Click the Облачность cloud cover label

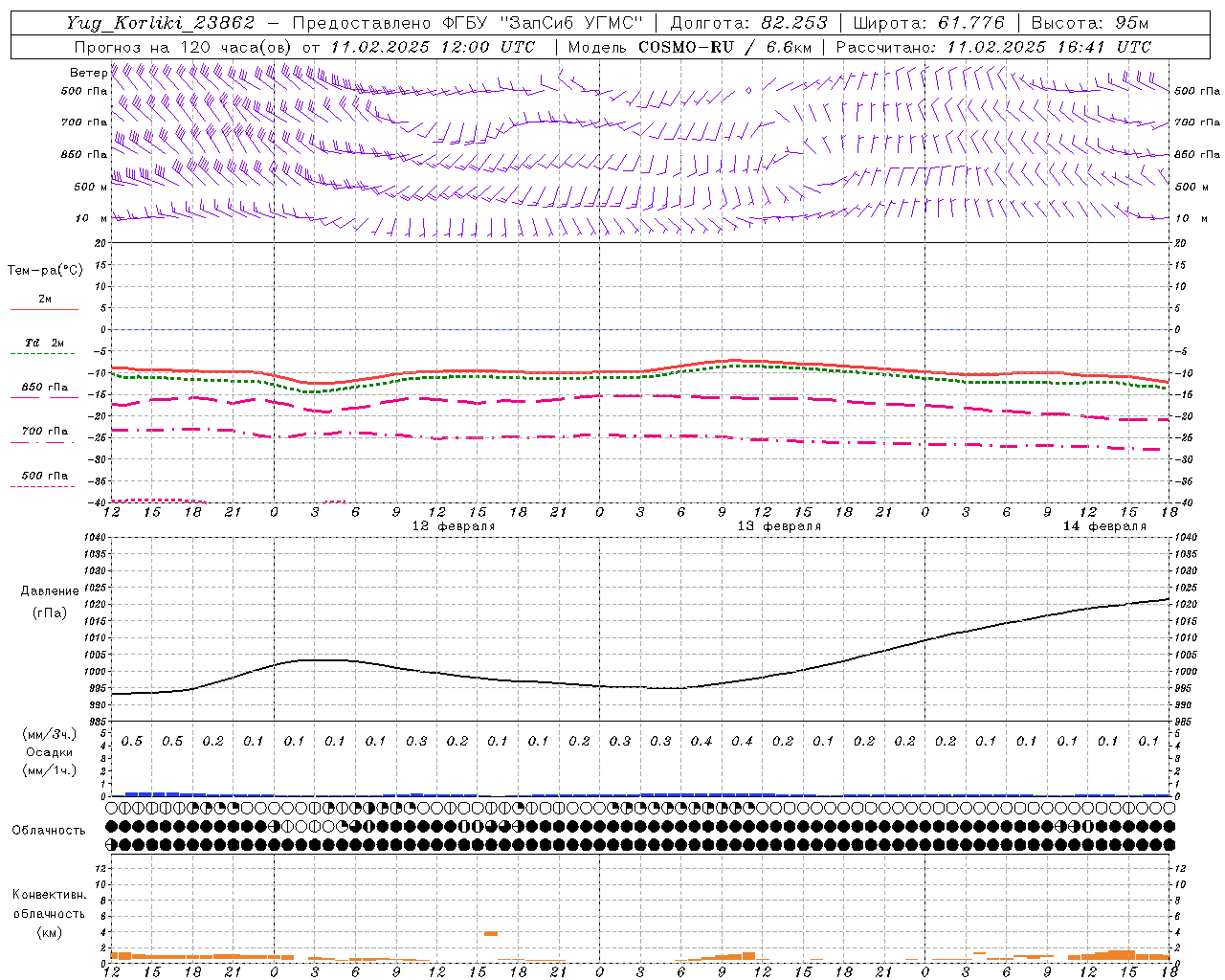[49, 831]
